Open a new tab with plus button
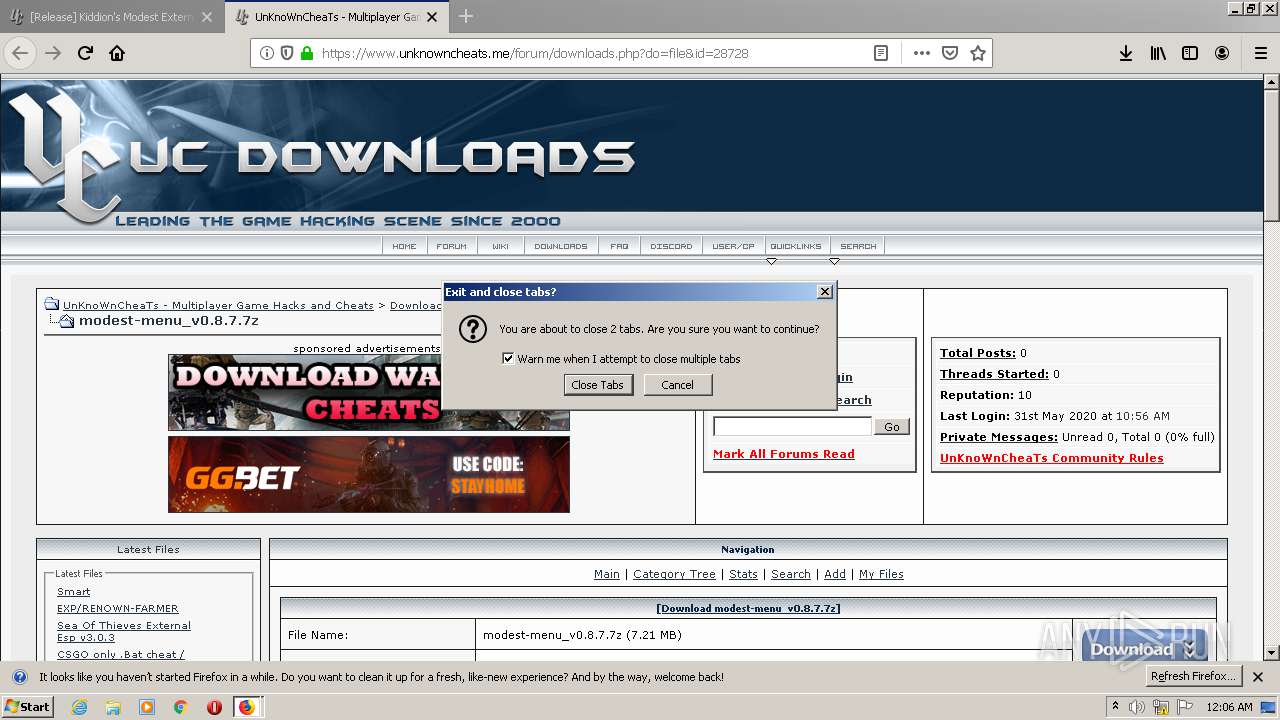 (466, 16)
